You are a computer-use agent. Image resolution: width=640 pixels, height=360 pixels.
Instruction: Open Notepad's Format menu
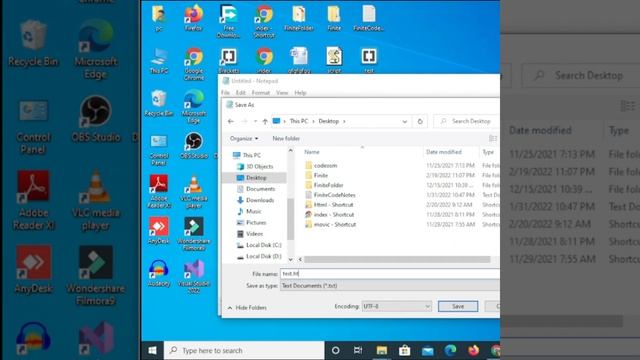point(261,93)
